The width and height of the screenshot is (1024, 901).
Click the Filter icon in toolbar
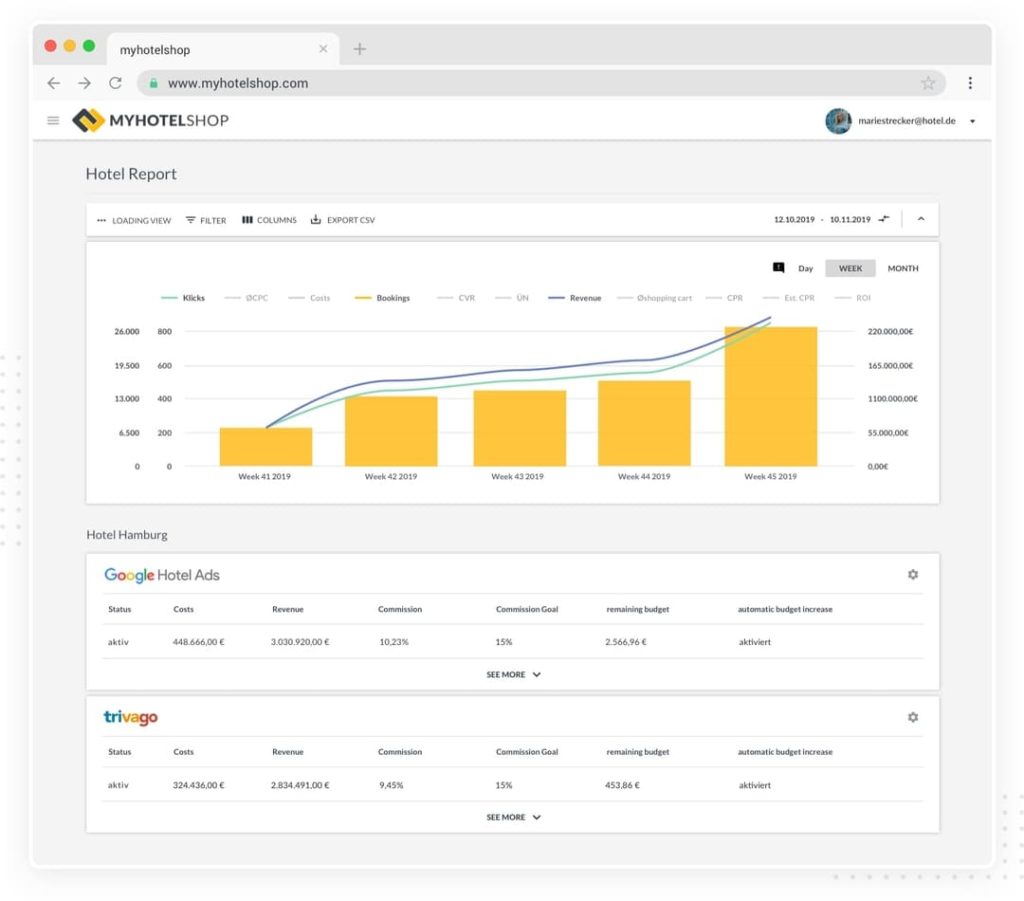191,220
